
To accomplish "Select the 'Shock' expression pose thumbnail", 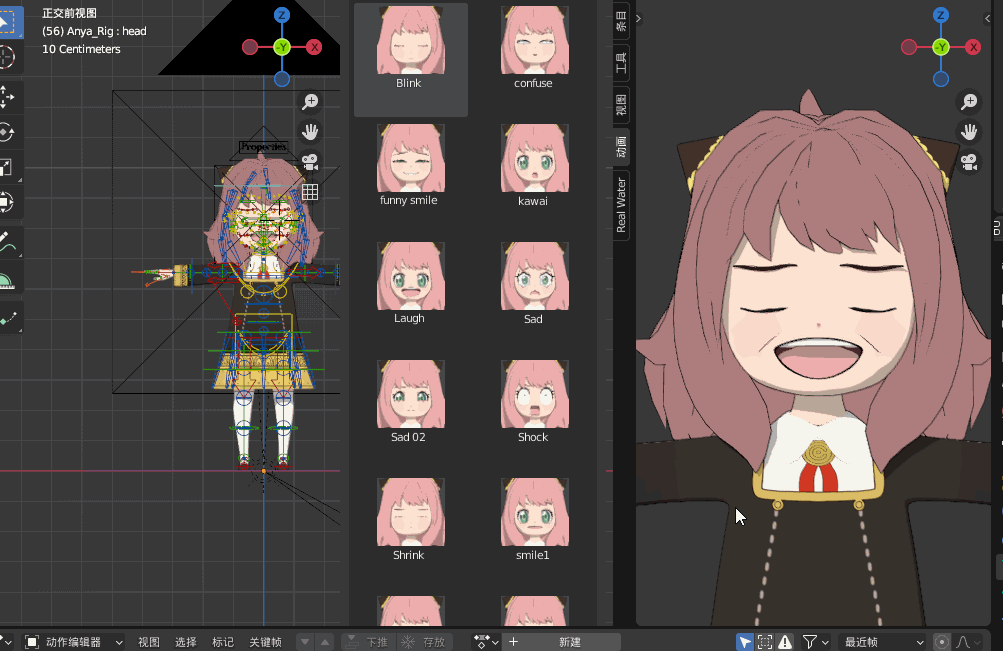I will coord(534,402).
